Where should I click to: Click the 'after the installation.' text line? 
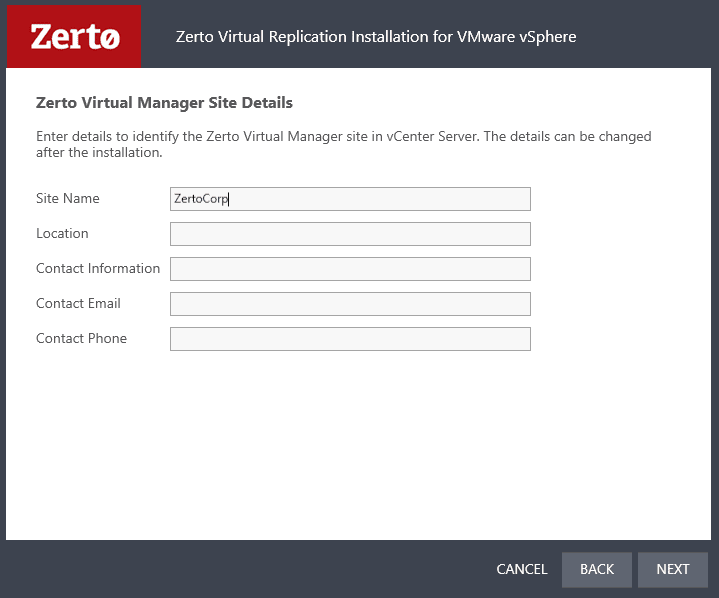tap(99, 153)
